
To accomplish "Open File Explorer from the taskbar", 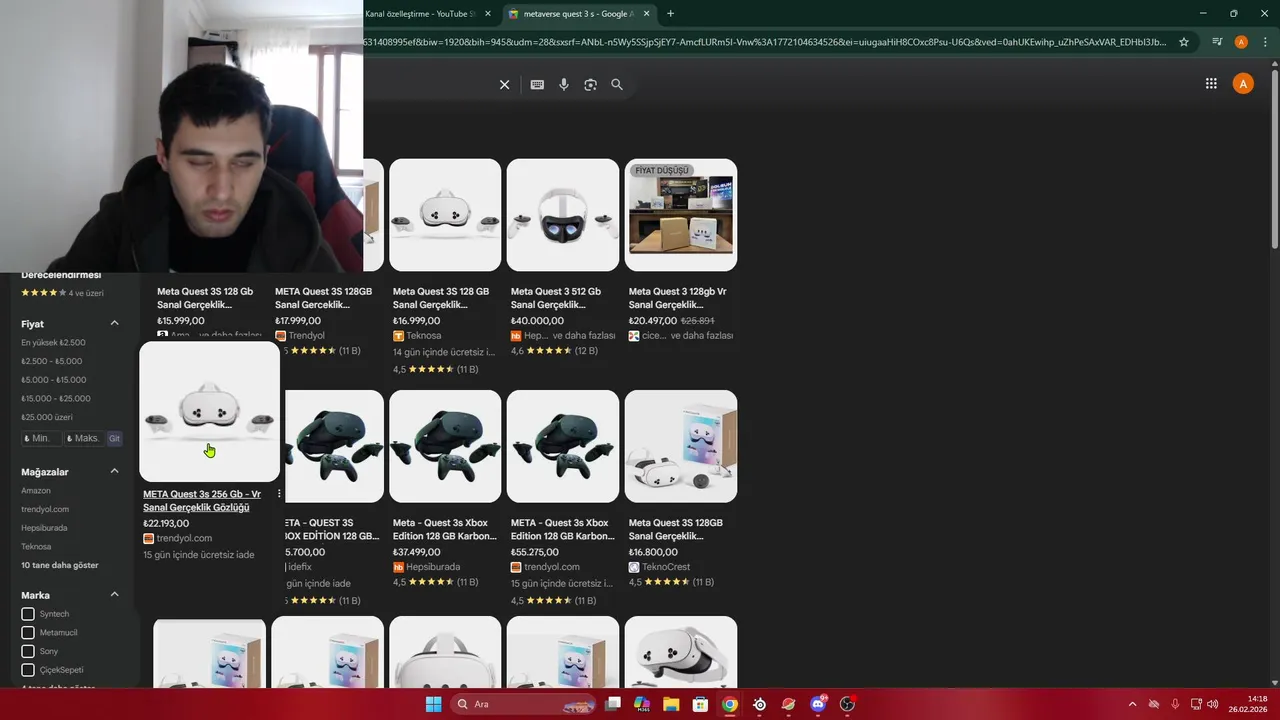I will pos(671,704).
